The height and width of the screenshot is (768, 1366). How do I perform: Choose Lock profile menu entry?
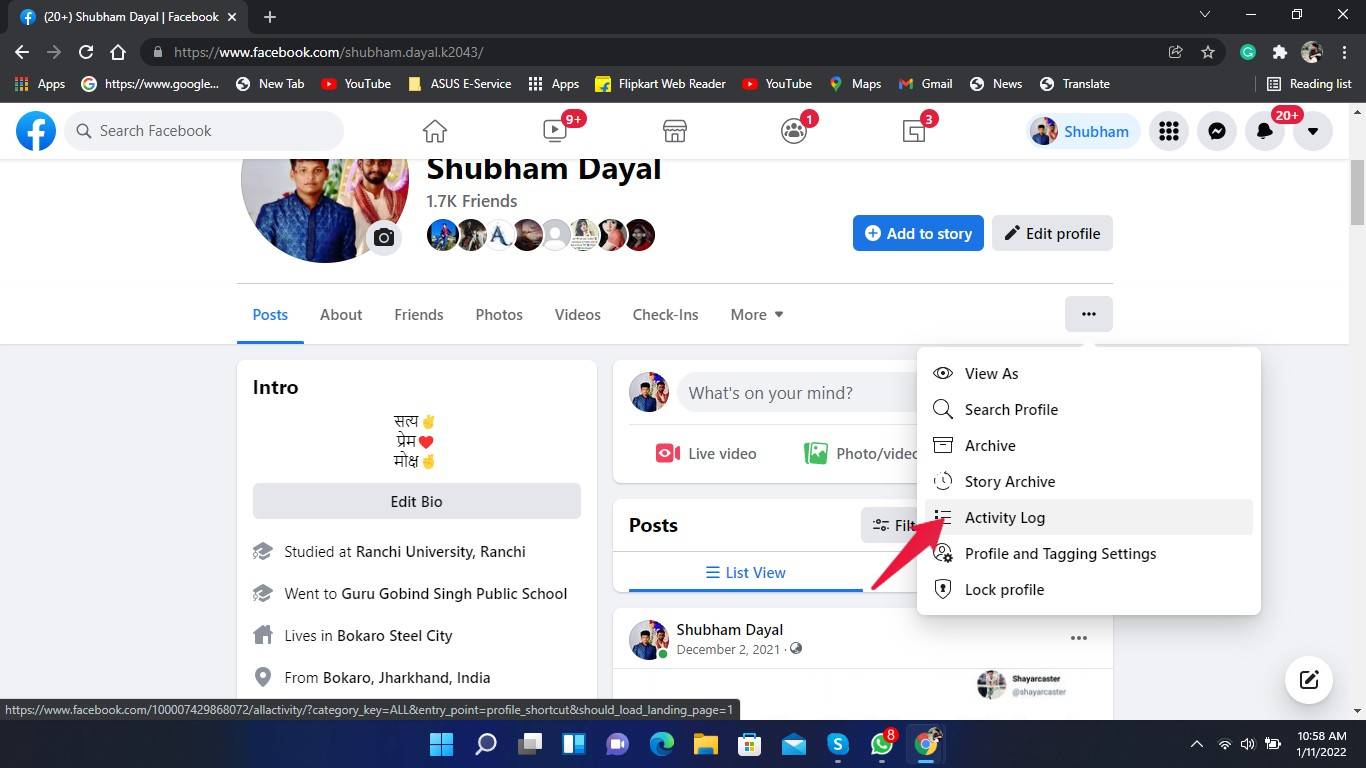point(1004,589)
